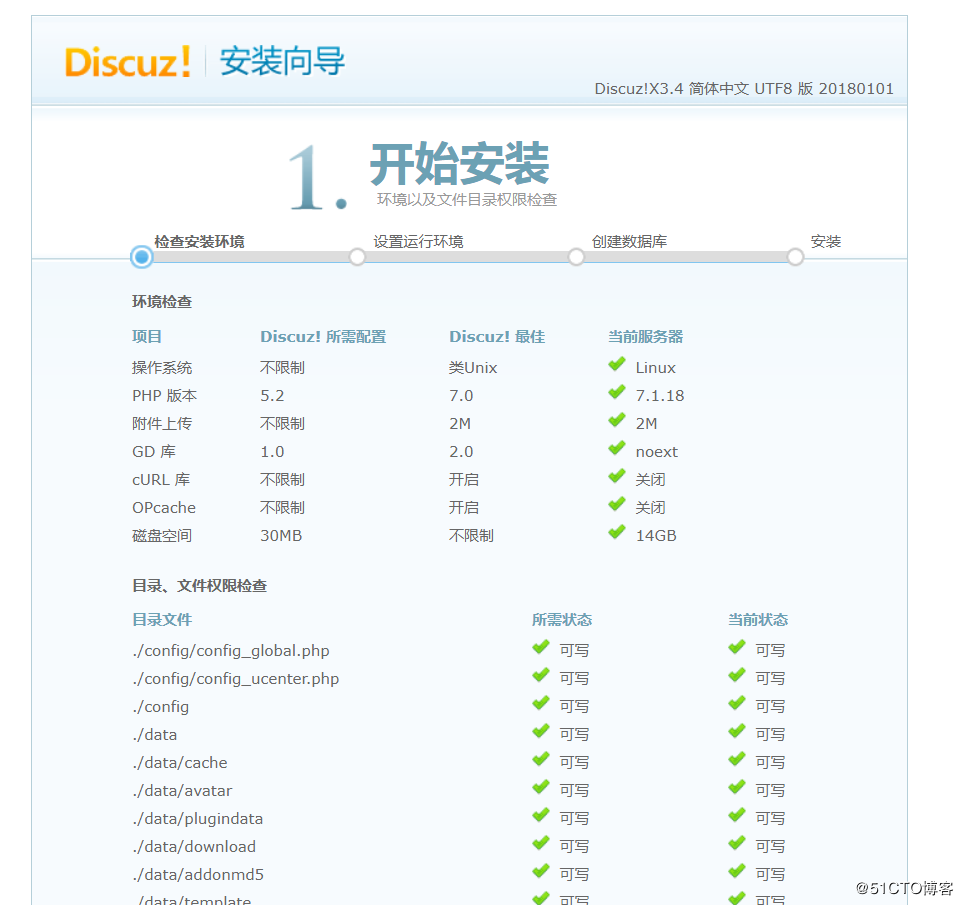This screenshot has height=905, width=963.
Task: Click the 所需状态 column header
Action: (562, 620)
